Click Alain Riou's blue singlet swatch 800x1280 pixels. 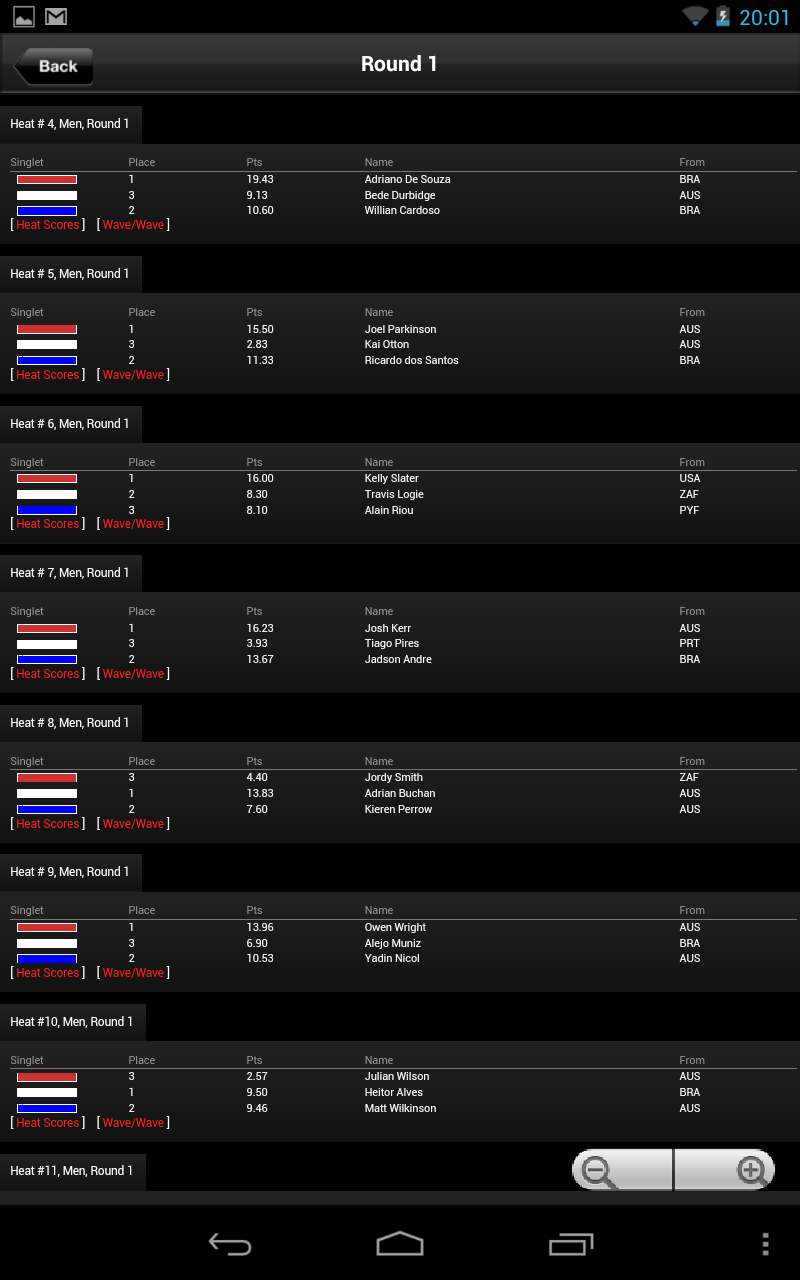47,510
